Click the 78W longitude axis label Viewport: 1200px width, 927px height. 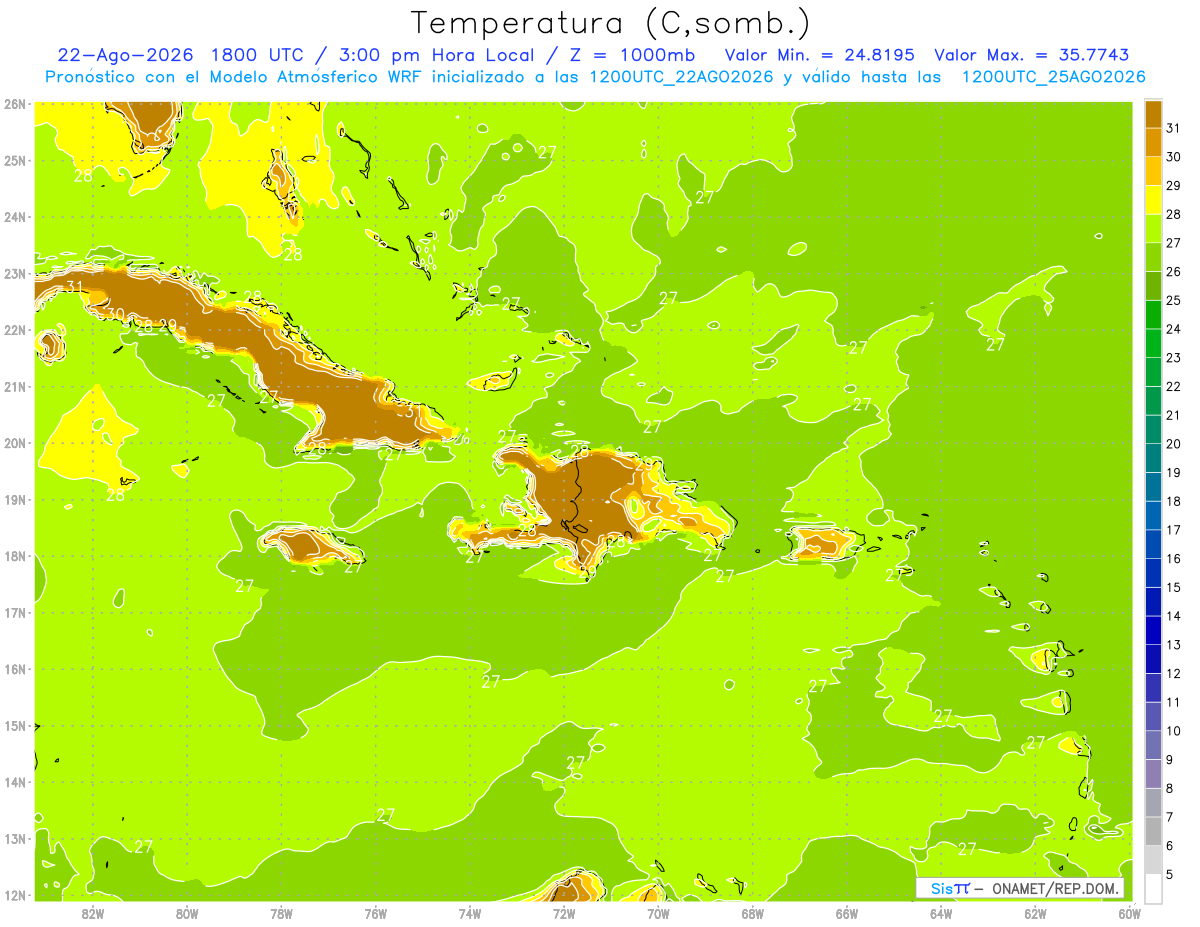tap(281, 913)
